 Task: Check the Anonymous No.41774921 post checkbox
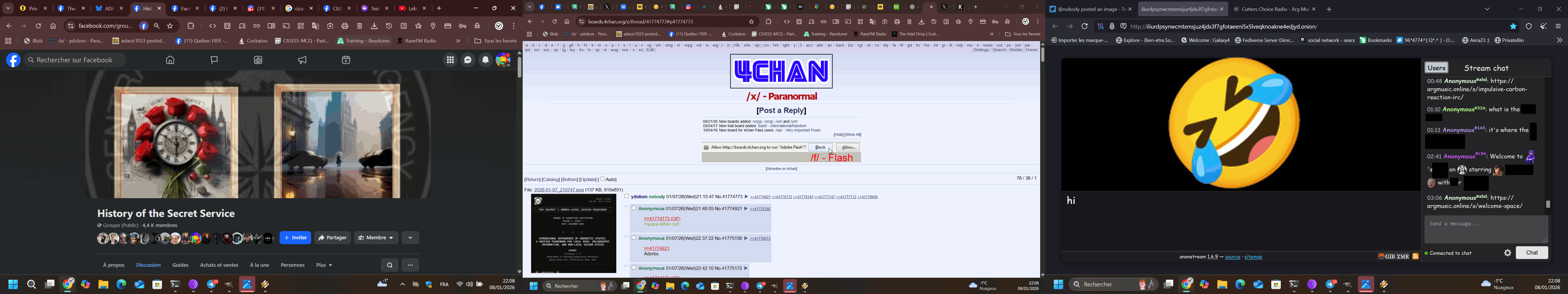pyautogui.click(x=634, y=208)
